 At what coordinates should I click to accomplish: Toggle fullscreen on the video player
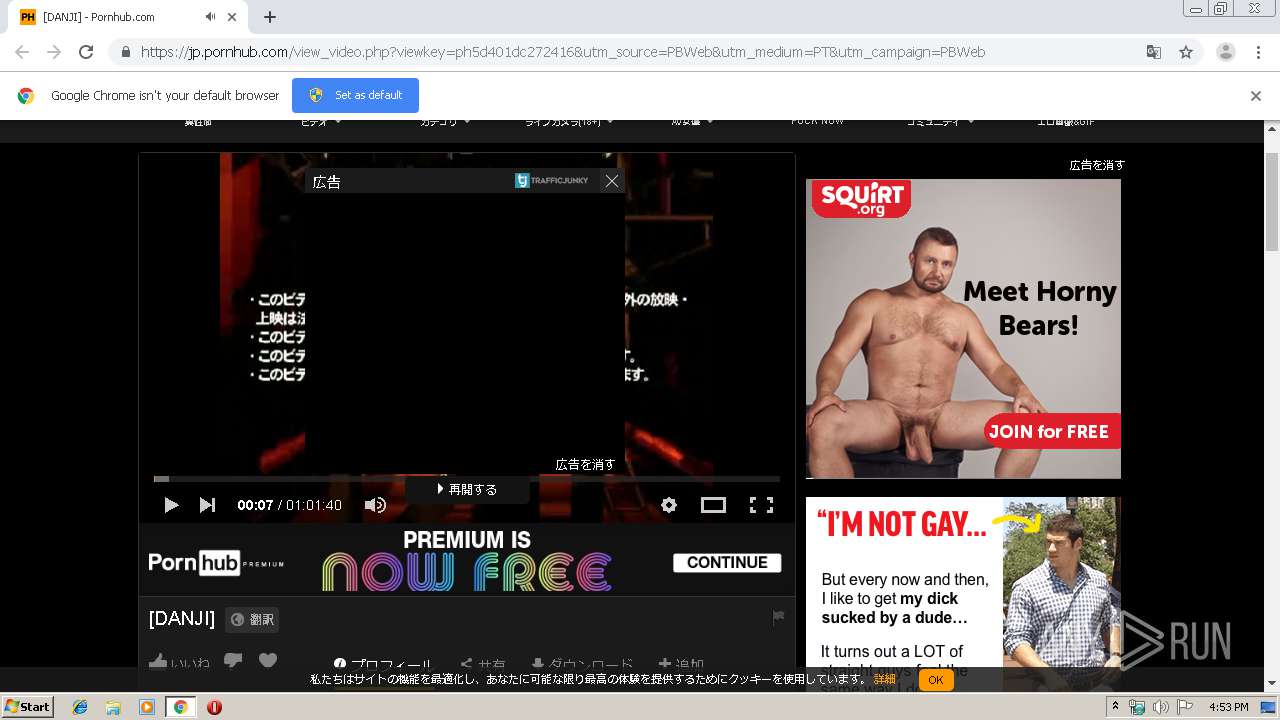[x=761, y=505]
